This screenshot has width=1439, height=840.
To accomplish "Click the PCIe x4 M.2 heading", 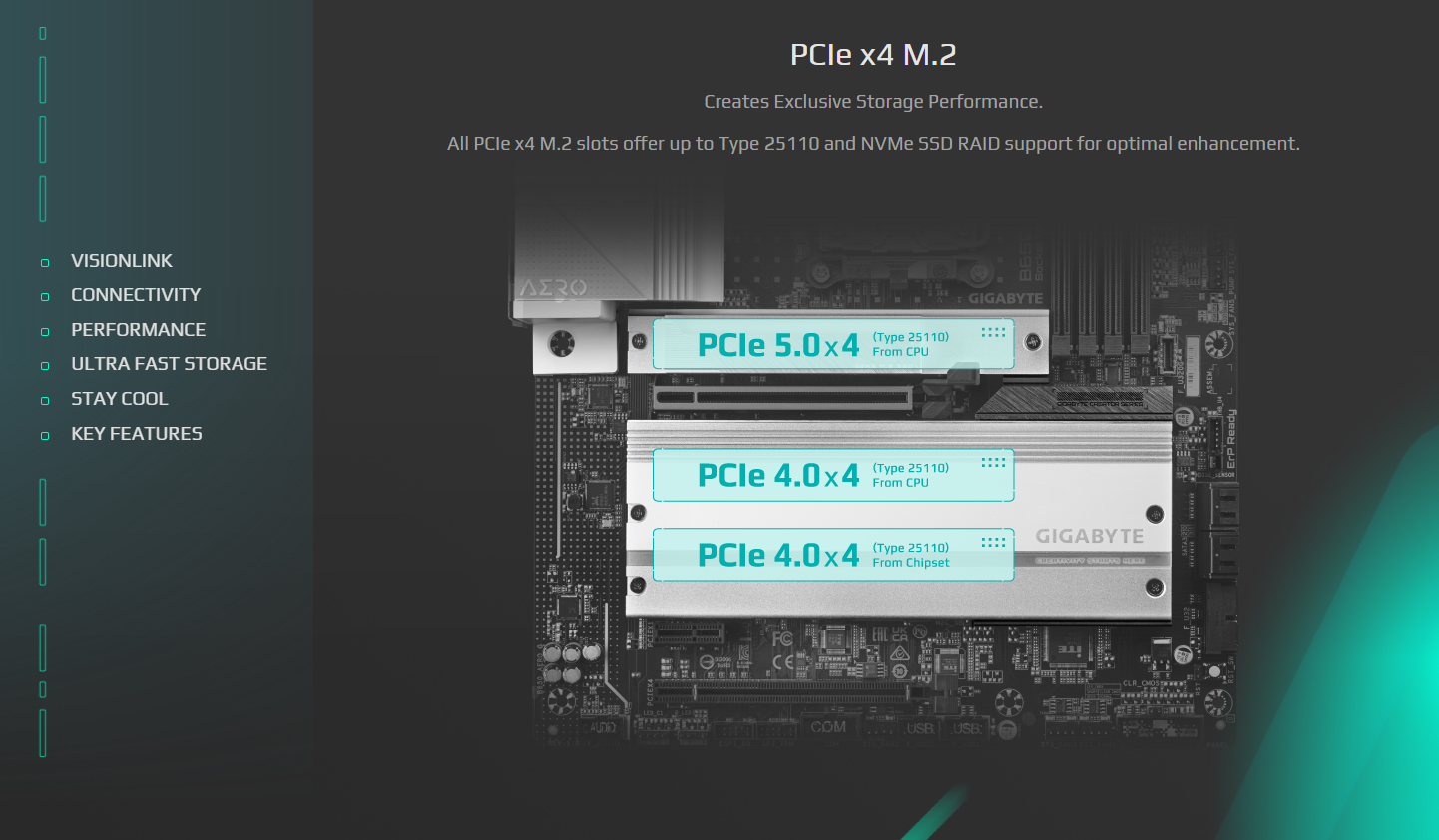I will point(873,54).
